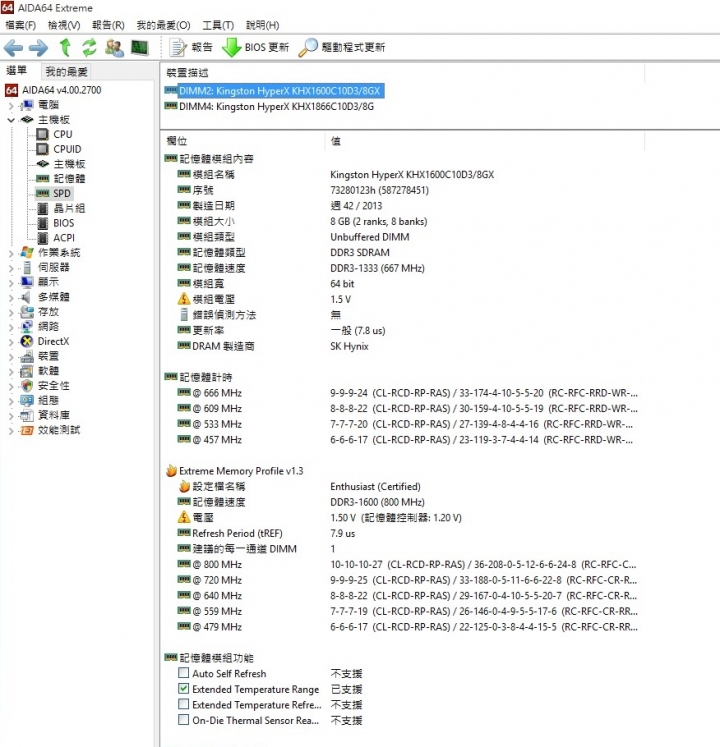Image resolution: width=720 pixels, height=747 pixels.
Task: Select the 晶片組 chipset icon
Action: click(42, 208)
